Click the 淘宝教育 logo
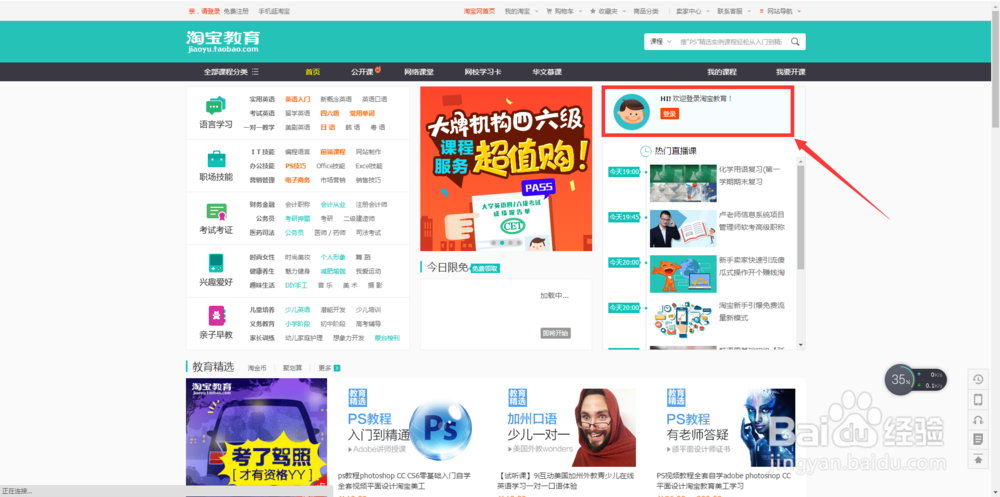The image size is (1000, 497). click(223, 41)
